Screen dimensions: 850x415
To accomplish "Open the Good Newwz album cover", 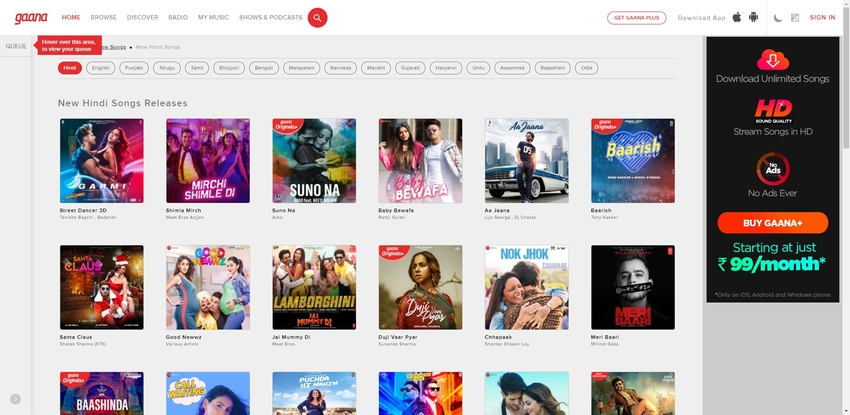I will click(208, 287).
